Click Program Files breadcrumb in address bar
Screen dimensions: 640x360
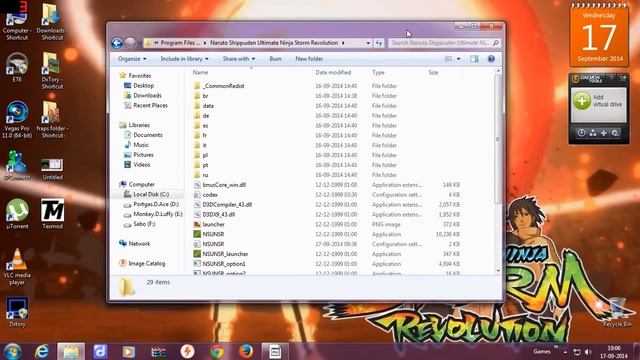180,43
